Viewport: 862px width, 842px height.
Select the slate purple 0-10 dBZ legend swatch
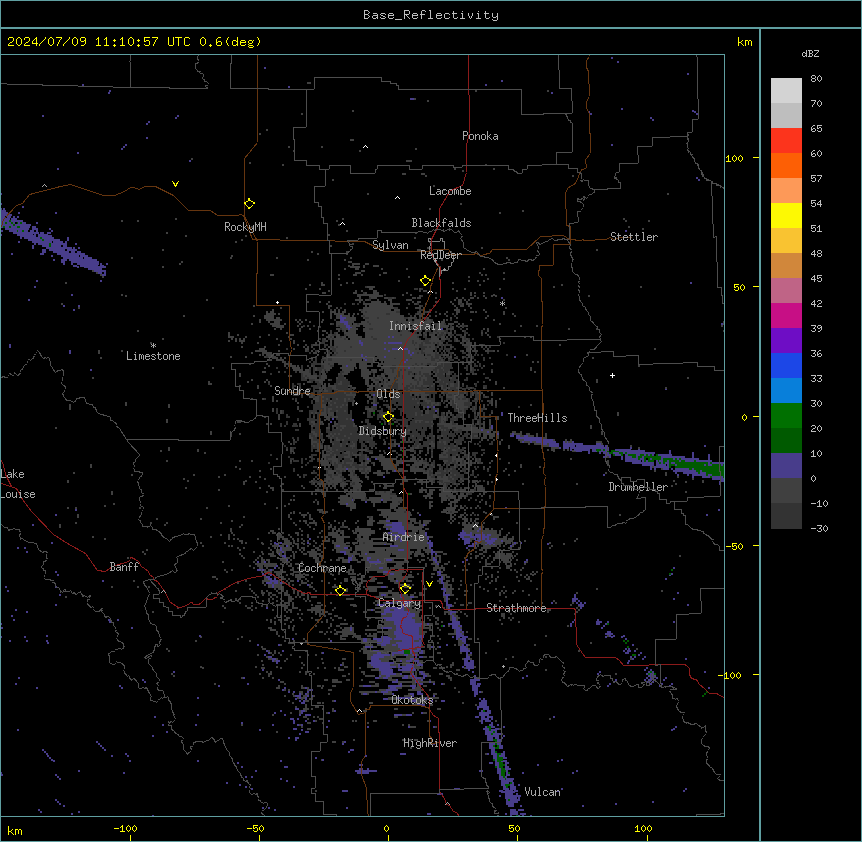tap(786, 466)
